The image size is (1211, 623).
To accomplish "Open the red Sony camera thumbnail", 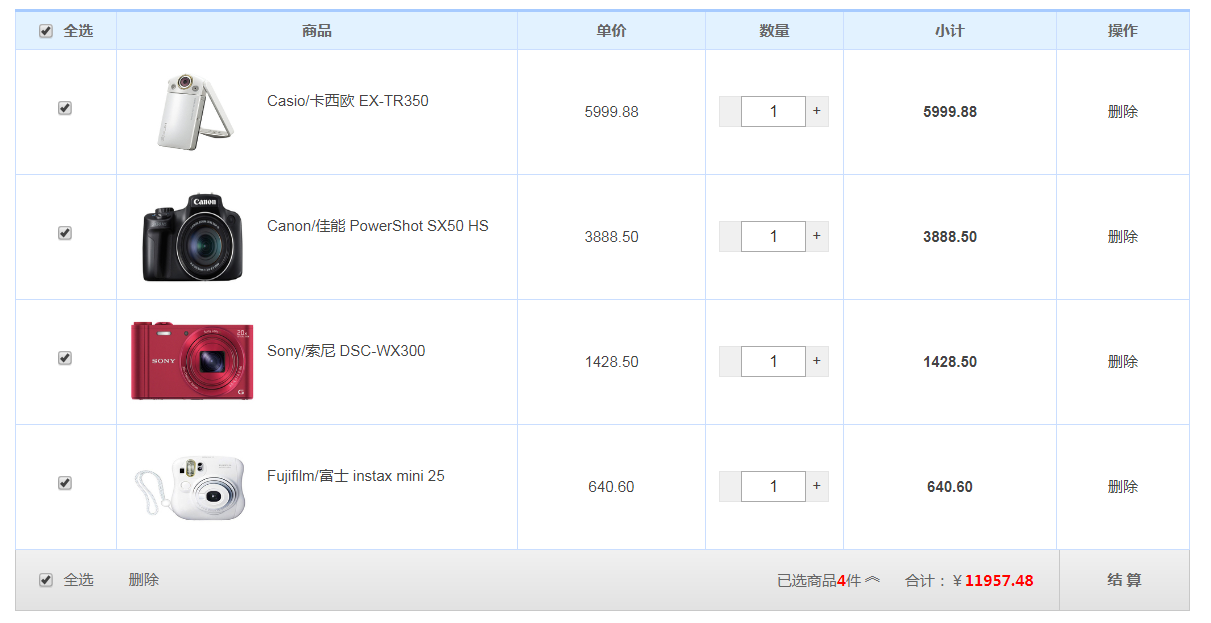I will click(192, 361).
